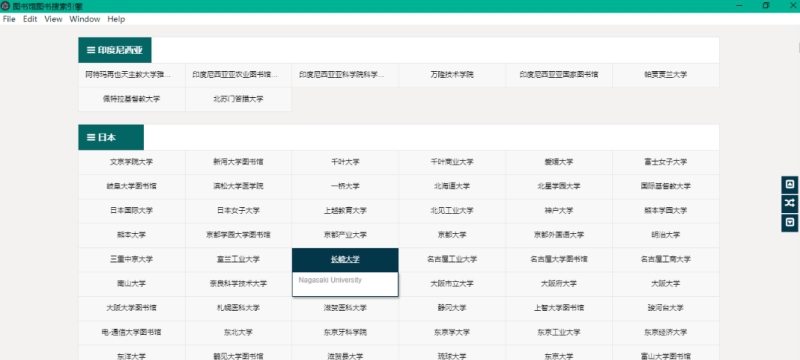Open 北海道大学
This screenshot has width=800, height=360.
tap(452, 187)
